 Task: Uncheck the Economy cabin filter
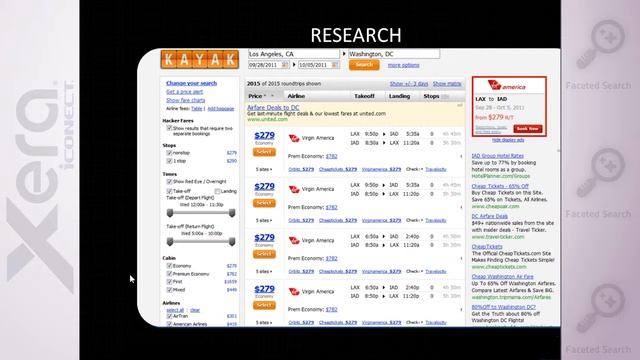[x=169, y=266]
